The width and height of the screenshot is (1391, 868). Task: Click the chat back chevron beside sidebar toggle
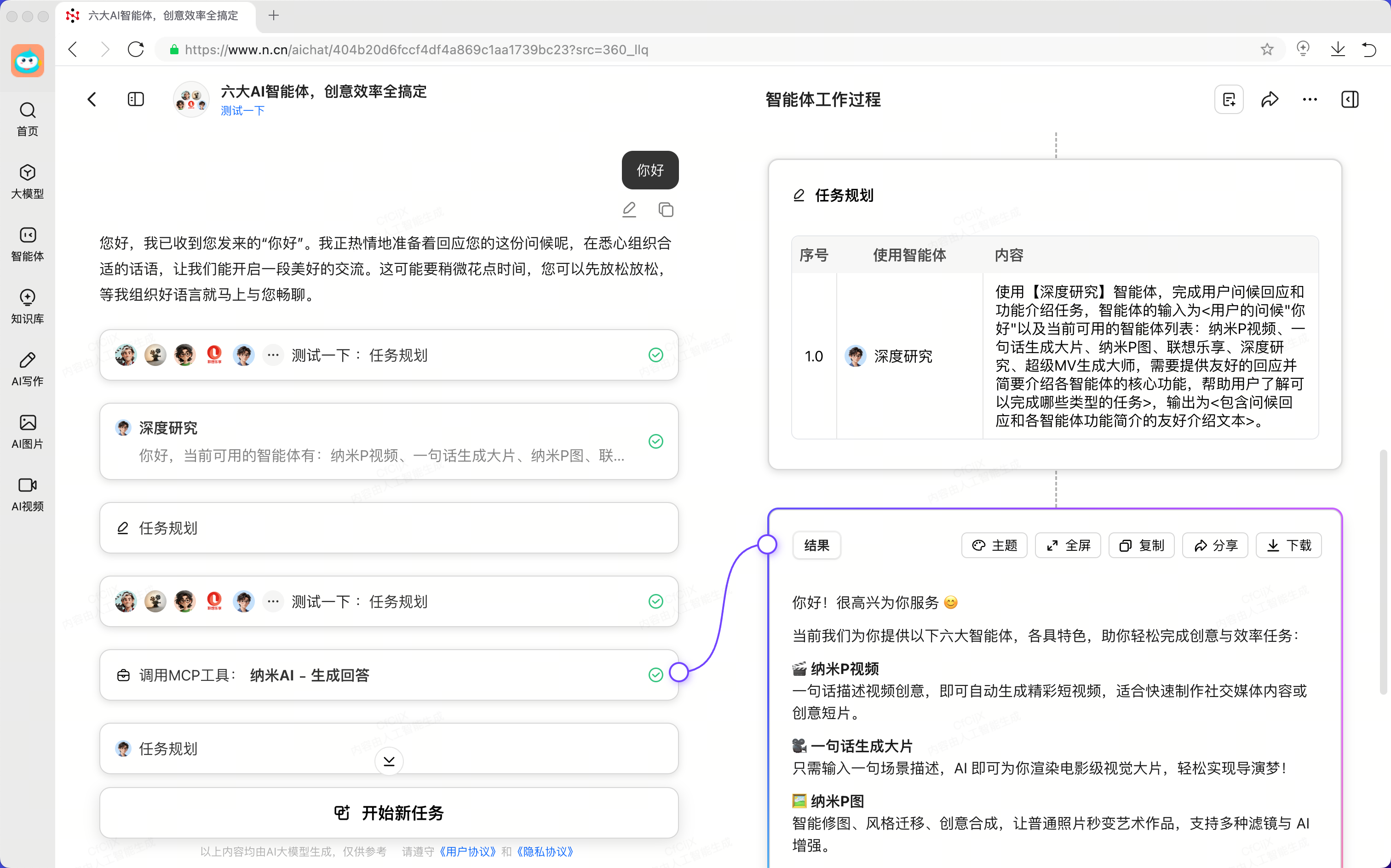[92, 99]
